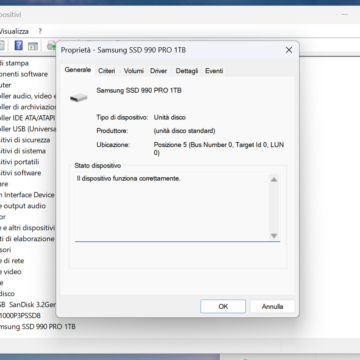Select the 'sitivi di sistema' tree row
Viewport: 360px width, 360px height.
(x=23, y=151)
